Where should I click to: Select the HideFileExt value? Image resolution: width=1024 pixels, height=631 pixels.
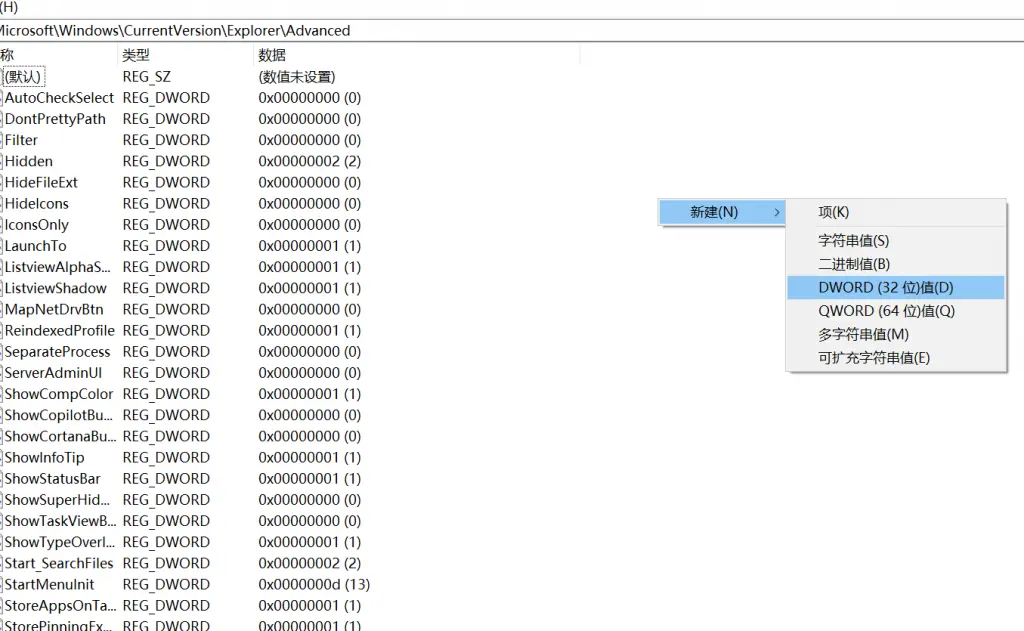[40, 182]
